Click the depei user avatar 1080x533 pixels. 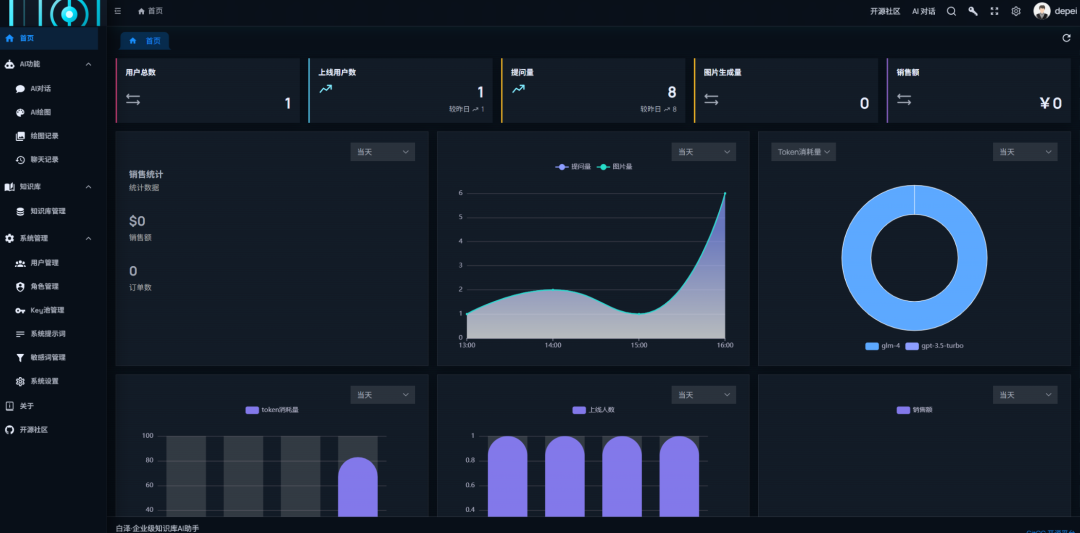[x=1041, y=11]
